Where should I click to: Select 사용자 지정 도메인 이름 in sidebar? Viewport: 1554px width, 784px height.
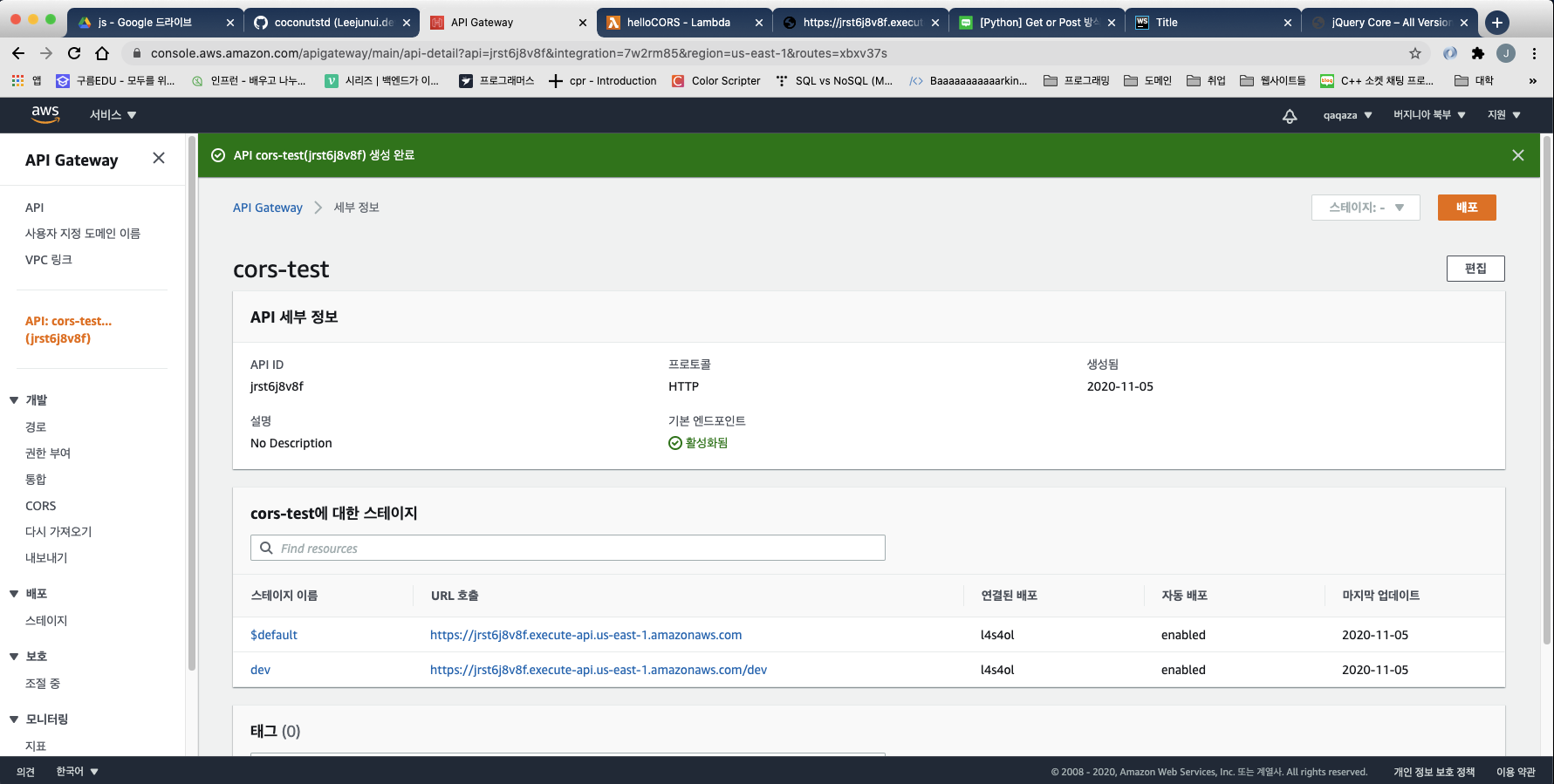pos(83,234)
